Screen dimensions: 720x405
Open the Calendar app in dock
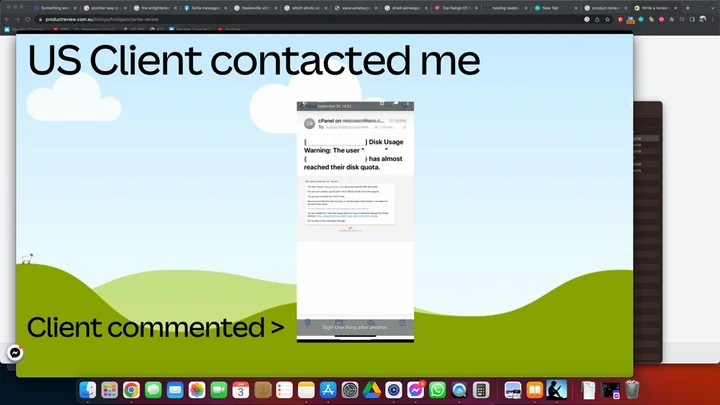tap(240, 390)
